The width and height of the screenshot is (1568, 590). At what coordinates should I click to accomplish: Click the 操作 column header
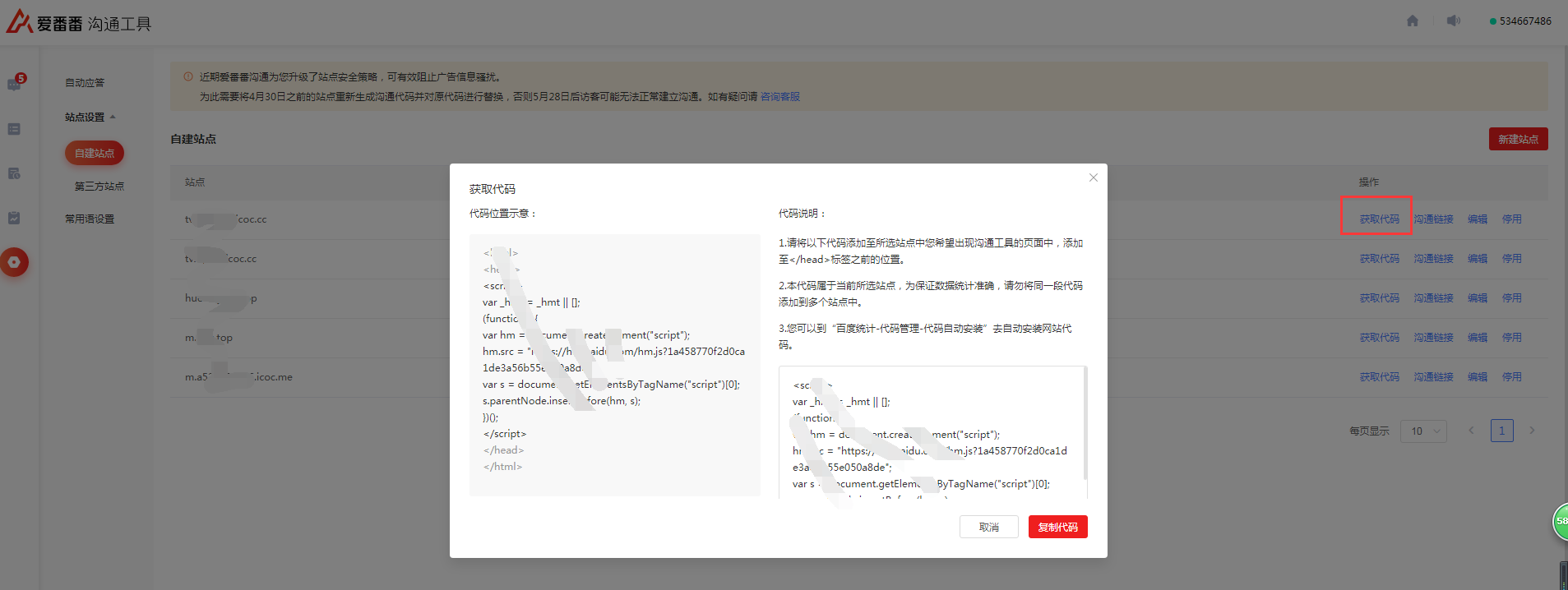coord(1369,182)
